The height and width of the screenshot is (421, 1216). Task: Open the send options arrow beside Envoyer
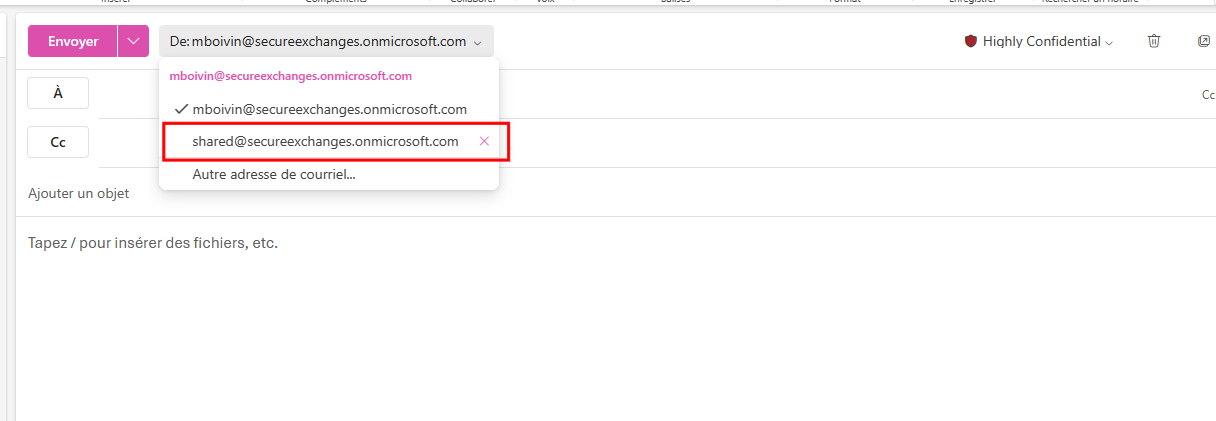(x=134, y=41)
